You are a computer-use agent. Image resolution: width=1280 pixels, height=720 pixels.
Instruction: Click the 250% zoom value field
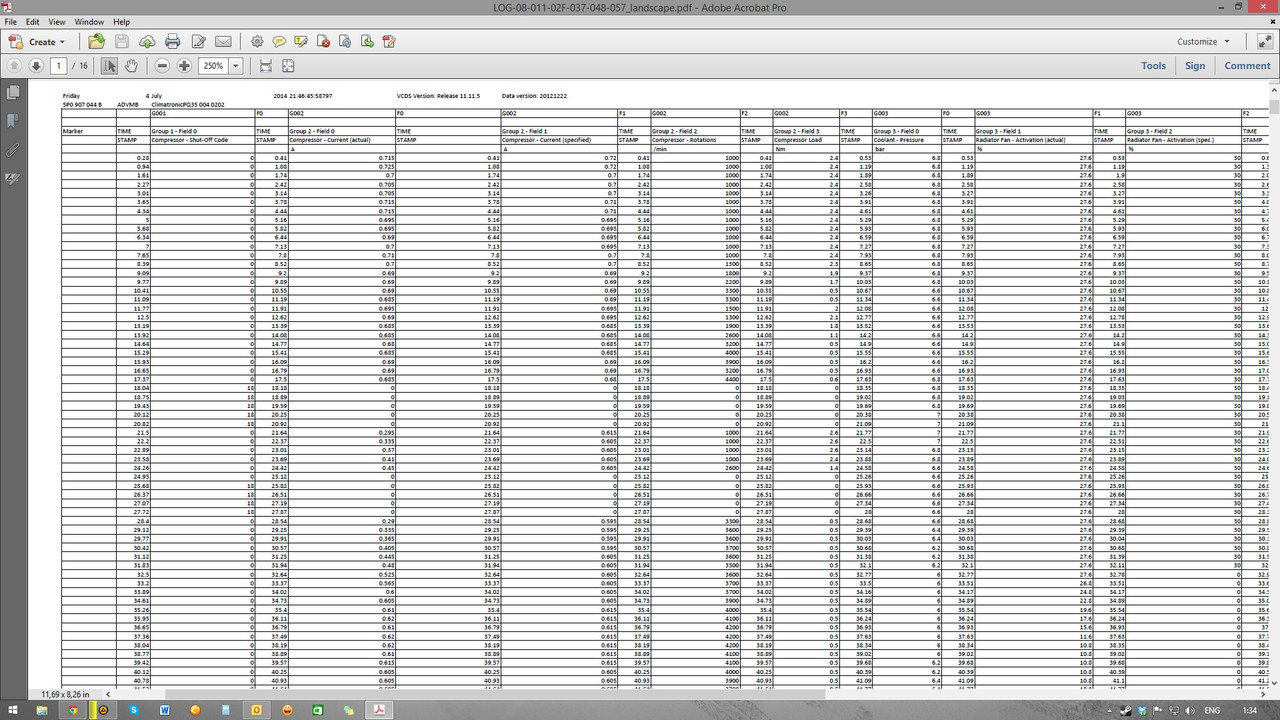click(x=213, y=66)
